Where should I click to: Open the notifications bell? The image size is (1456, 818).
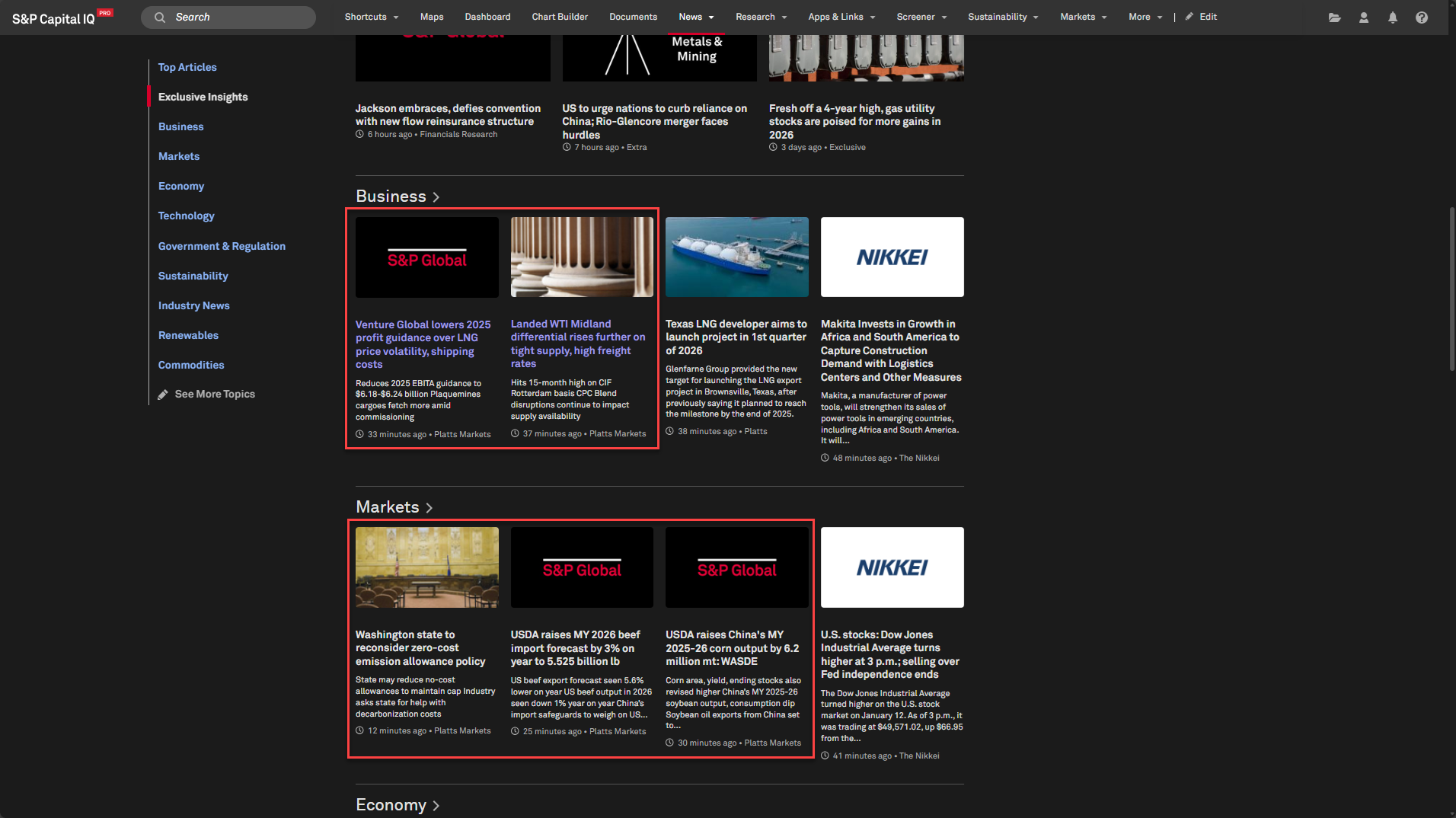click(x=1393, y=18)
